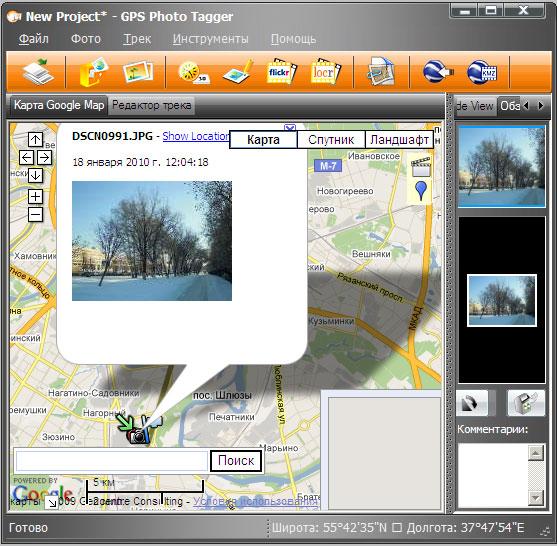The image size is (557, 546).
Task: Click the M-7 highway label on map
Action: (328, 166)
